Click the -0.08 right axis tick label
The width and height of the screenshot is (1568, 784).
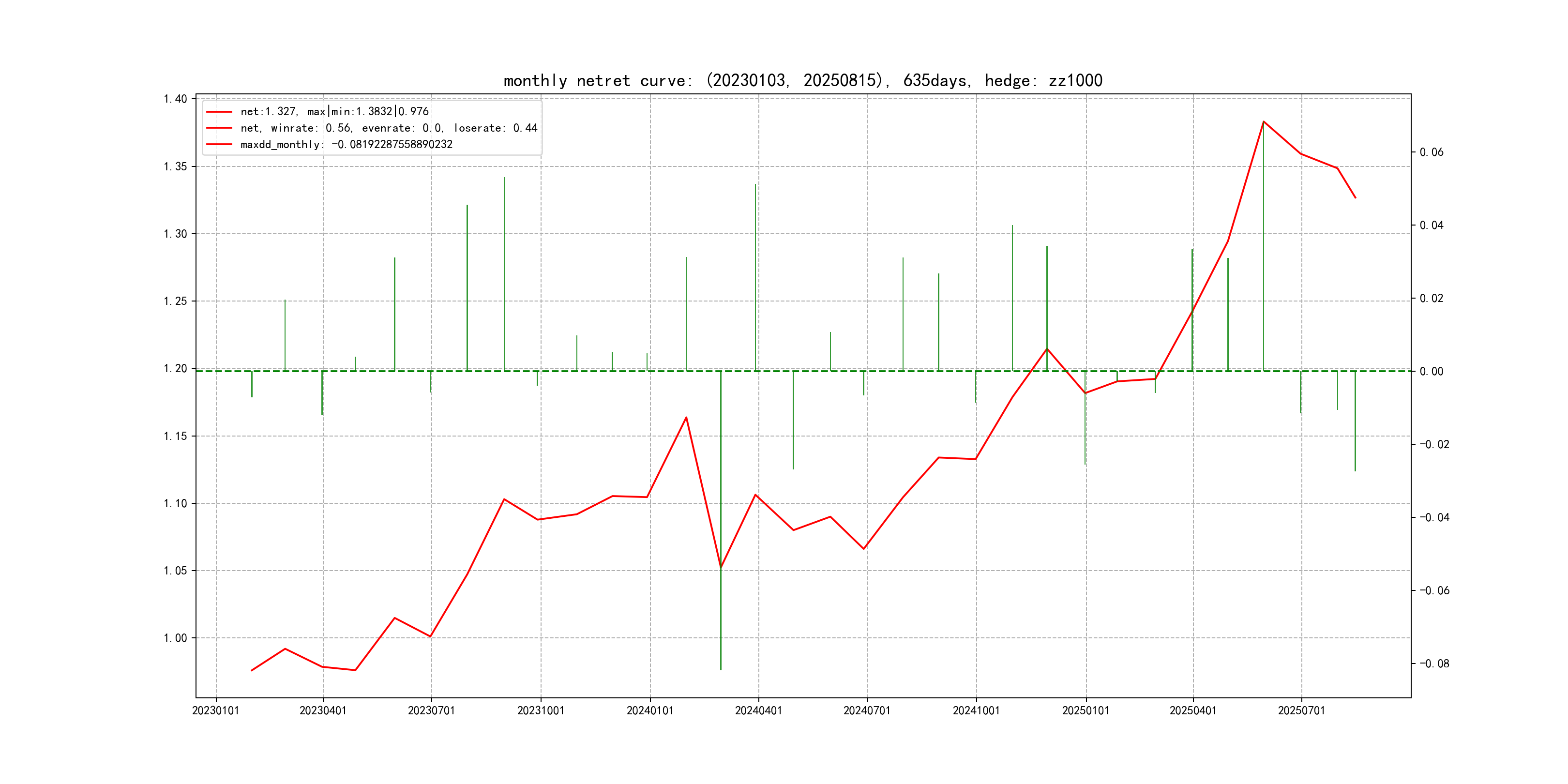pyautogui.click(x=1434, y=663)
